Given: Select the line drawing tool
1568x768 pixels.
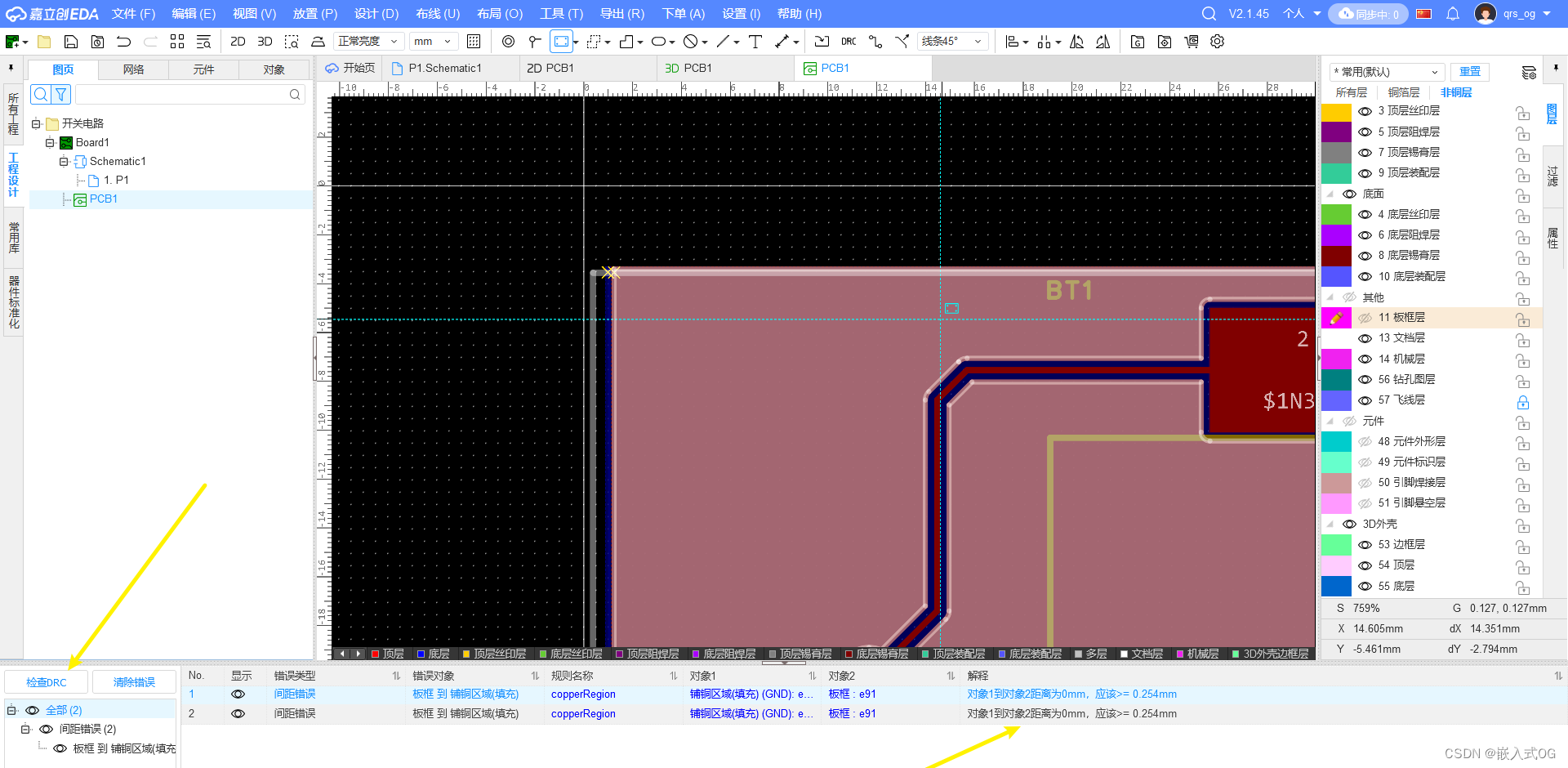Looking at the screenshot, I should coord(723,42).
